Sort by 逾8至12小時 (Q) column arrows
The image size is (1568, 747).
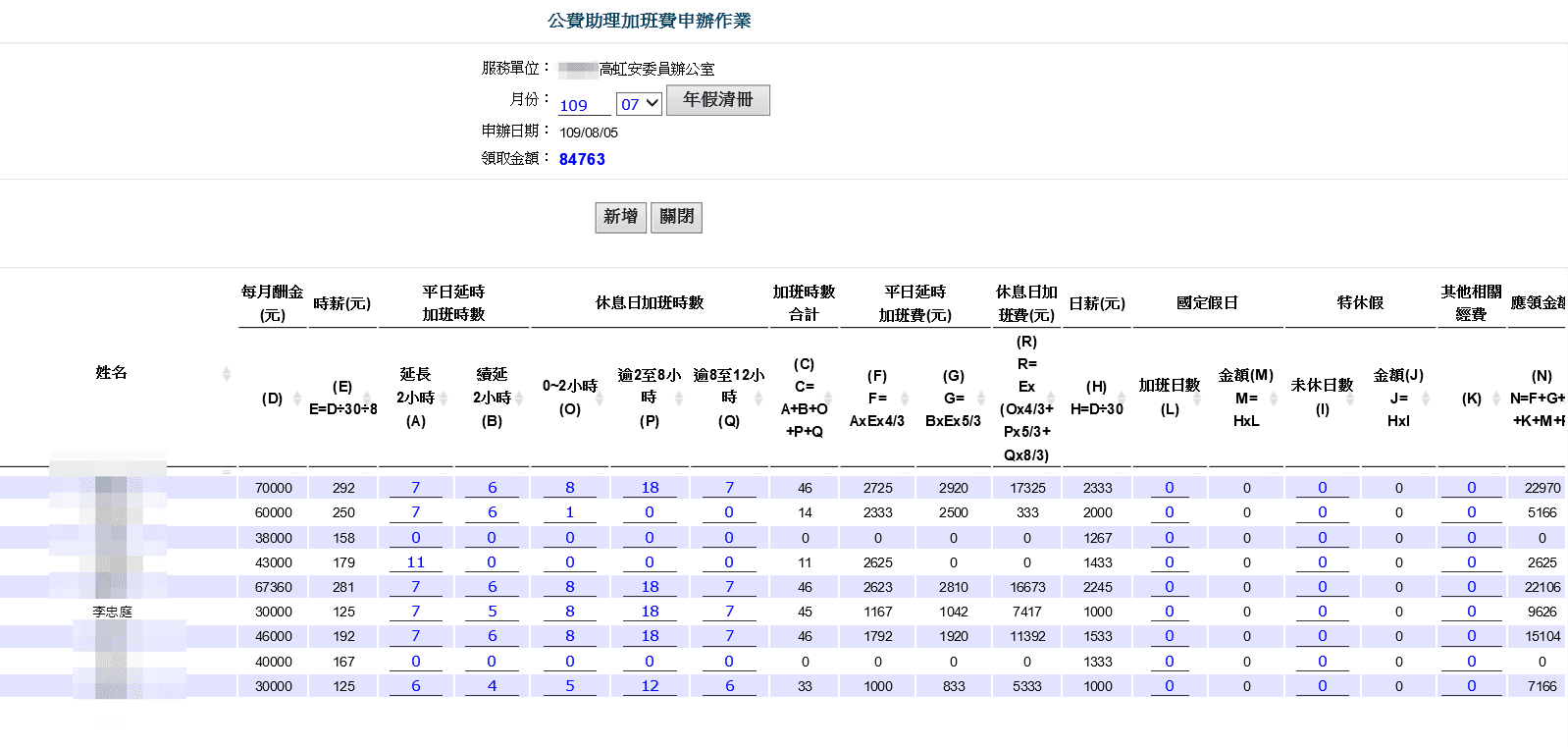758,398
